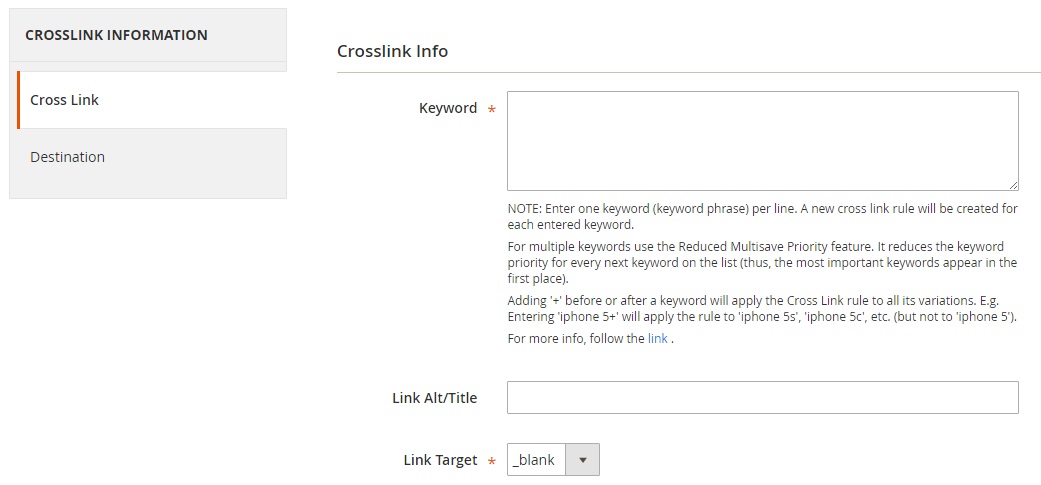
Task: Click the Link Target dropdown arrow button
Action: point(583,460)
